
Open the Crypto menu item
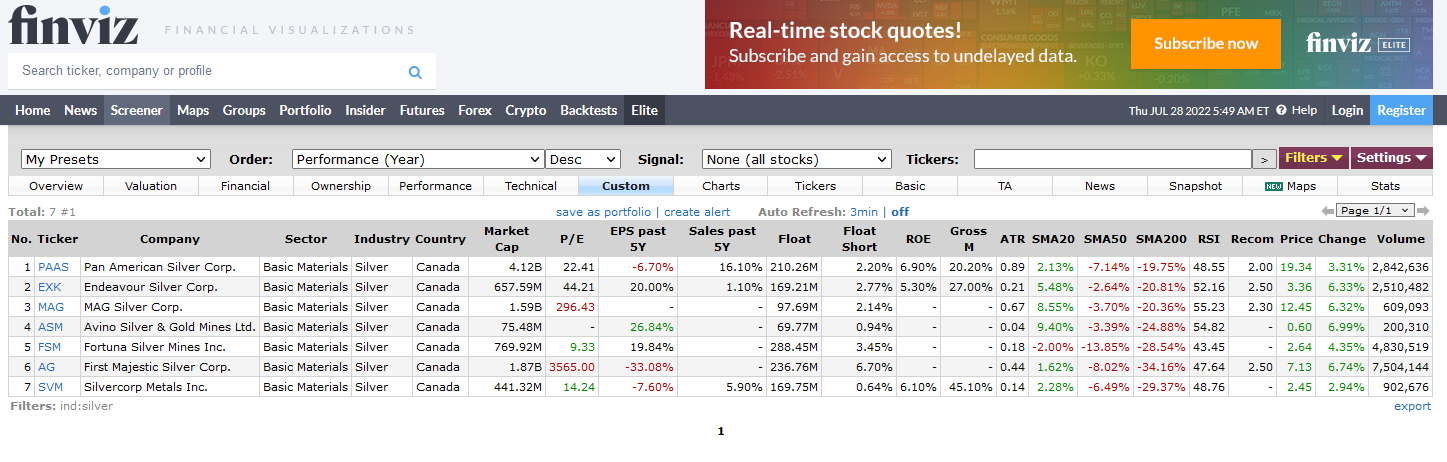point(526,110)
